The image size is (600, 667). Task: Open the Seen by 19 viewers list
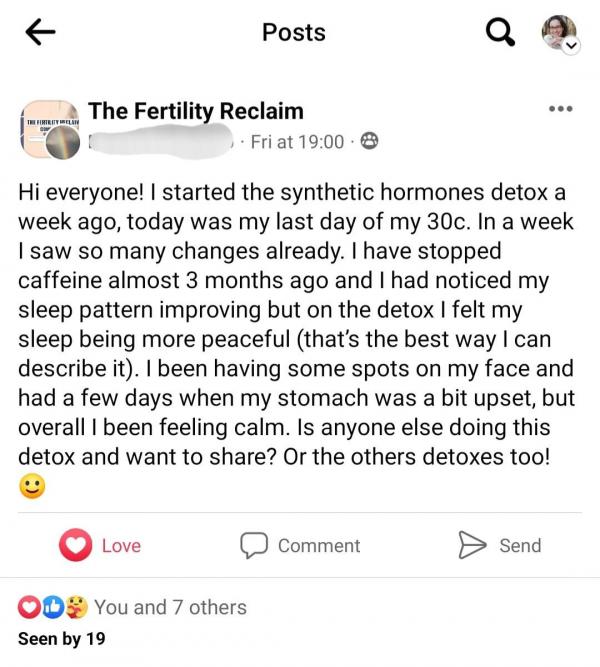[x=61, y=638]
